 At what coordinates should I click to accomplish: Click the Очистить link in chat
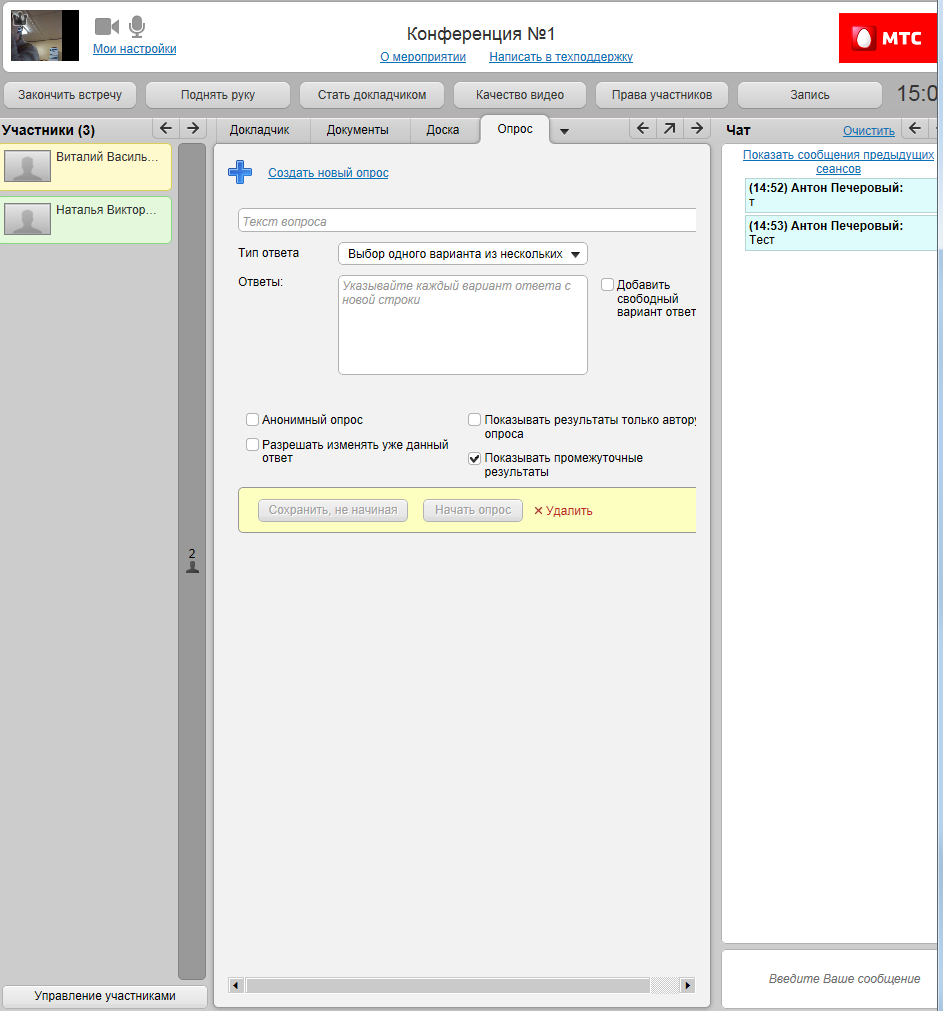pos(868,130)
